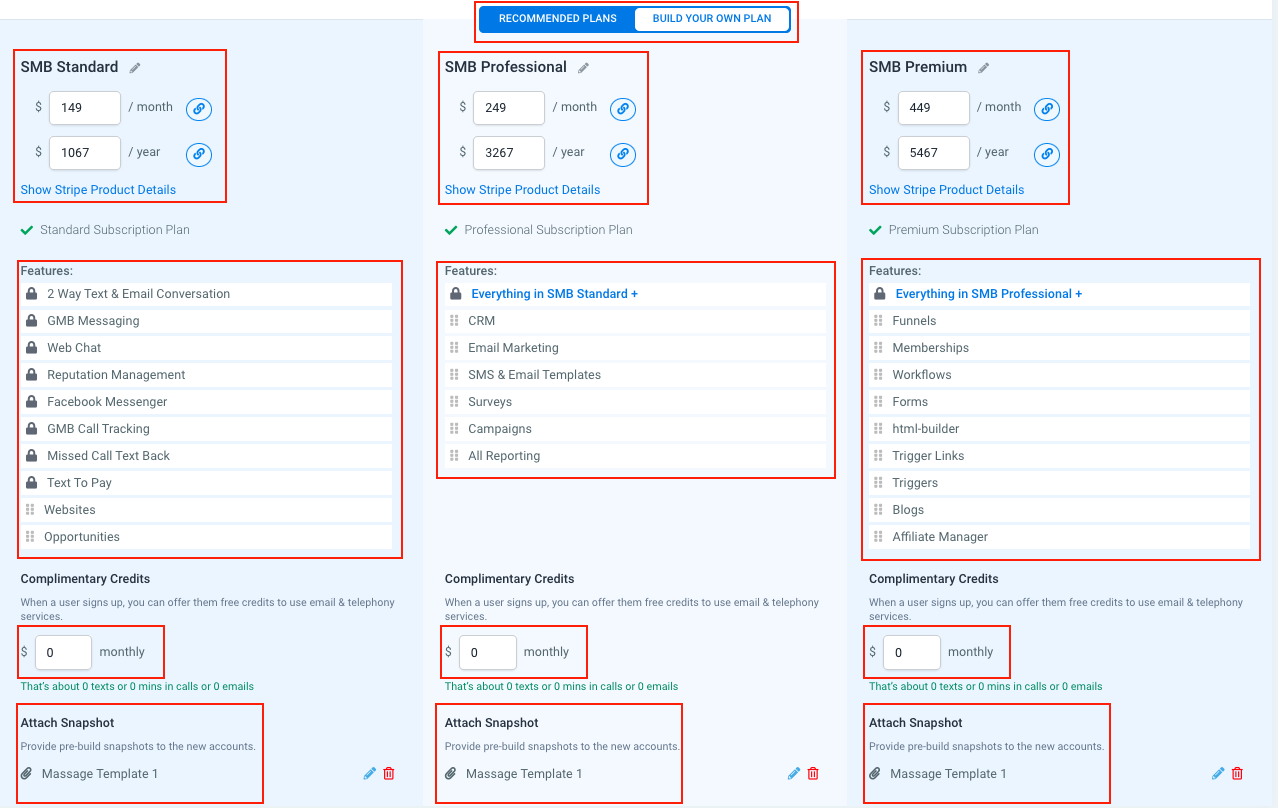This screenshot has height=808, width=1278.
Task: Click SMB Professional monthly price field 249
Action: click(509, 108)
